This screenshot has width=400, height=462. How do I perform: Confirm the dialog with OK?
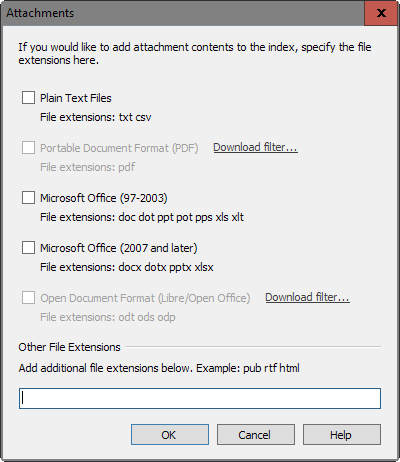pos(170,435)
